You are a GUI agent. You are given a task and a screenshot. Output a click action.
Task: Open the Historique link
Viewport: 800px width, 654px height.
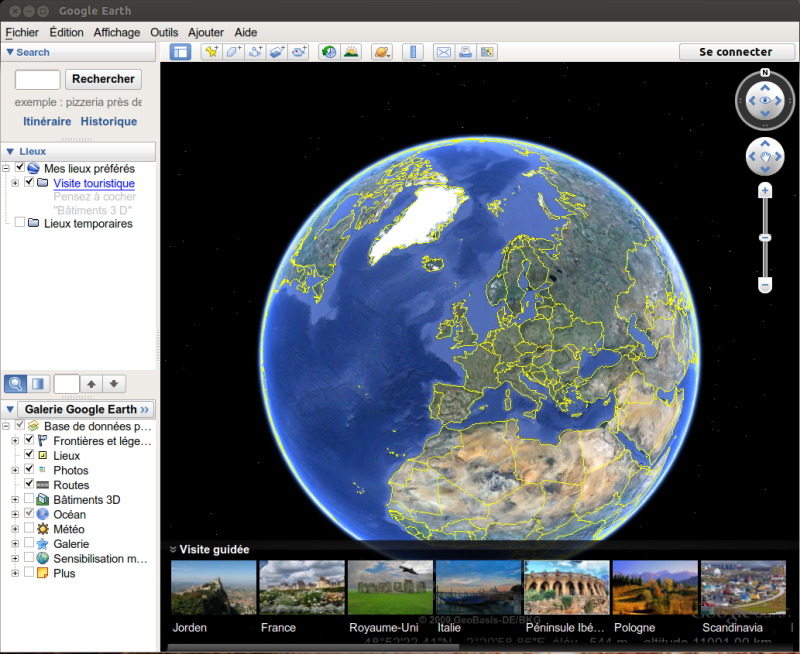tap(109, 121)
